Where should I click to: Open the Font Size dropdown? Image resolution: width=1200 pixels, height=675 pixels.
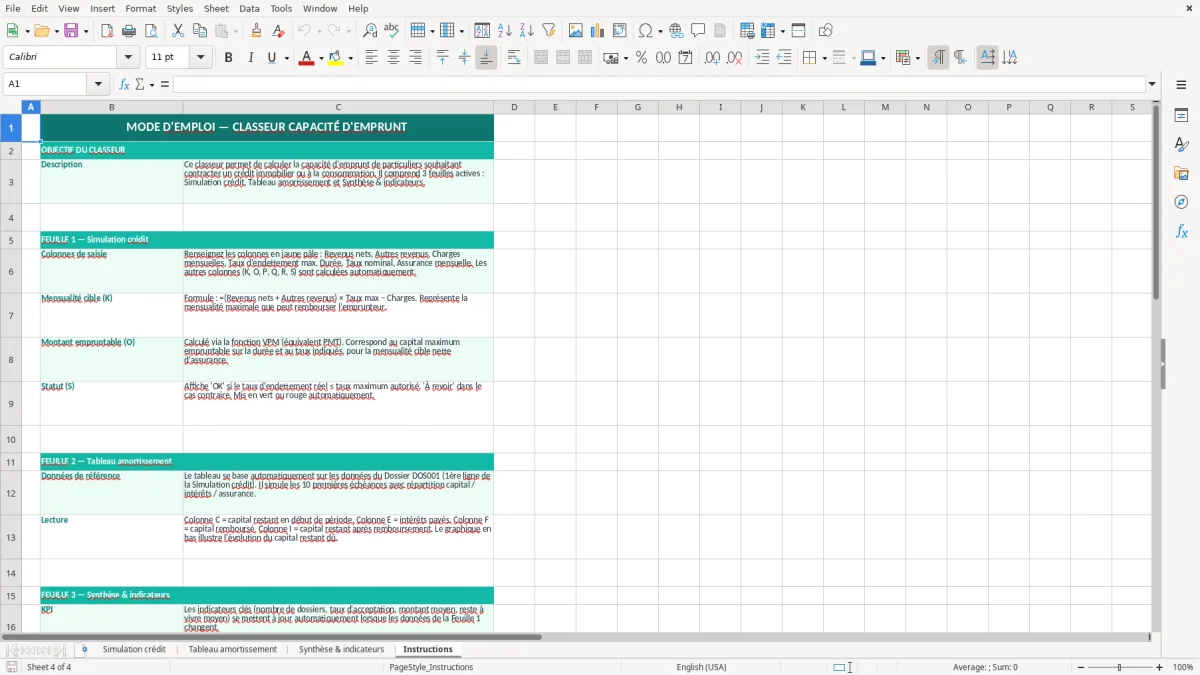click(201, 58)
